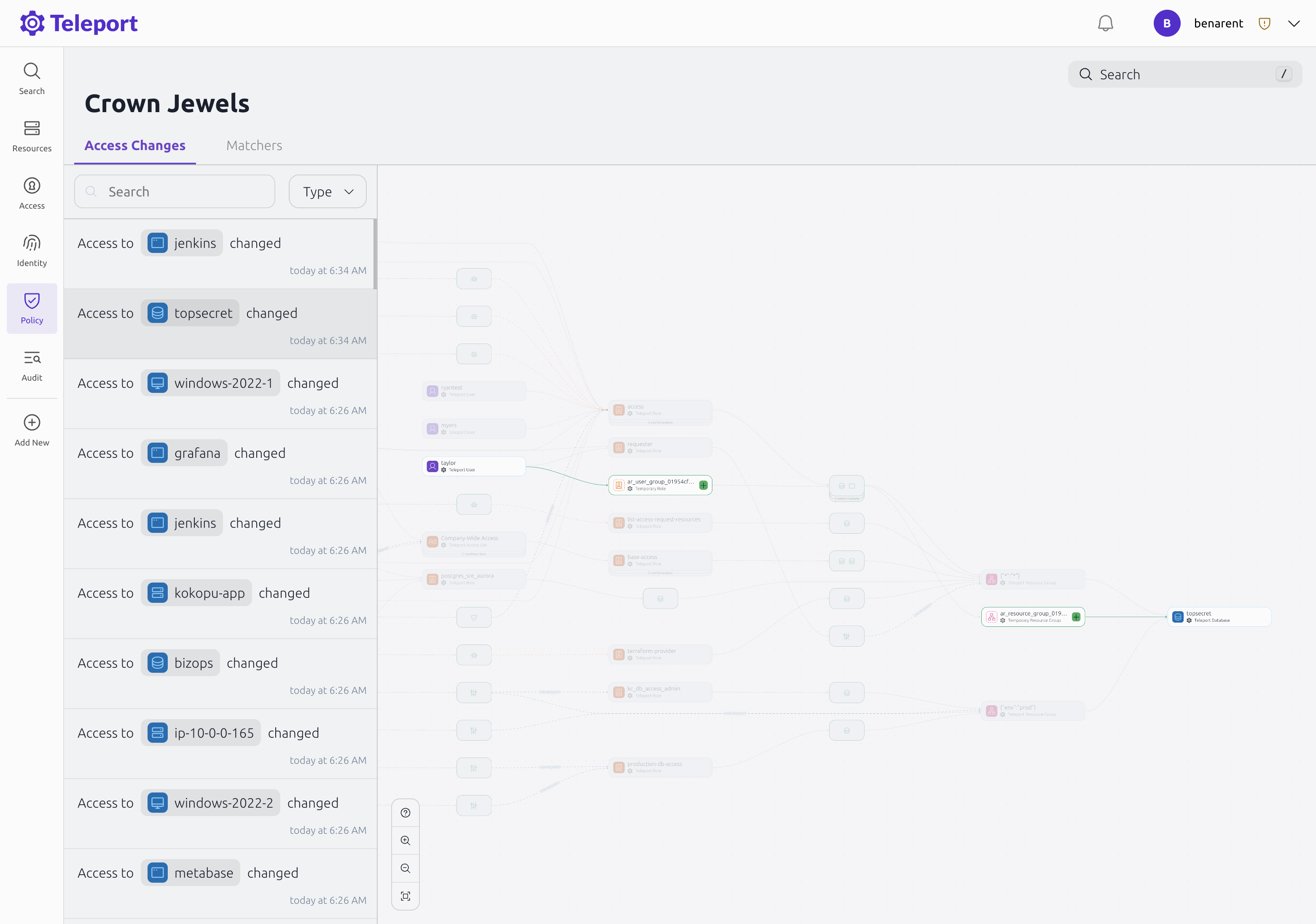This screenshot has height=924, width=1316.
Task: Open the graph help question icon
Action: [x=405, y=813]
